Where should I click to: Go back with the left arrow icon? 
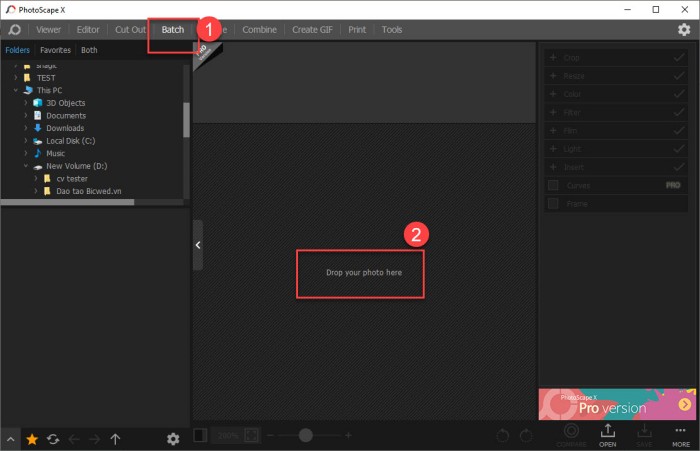[74, 439]
